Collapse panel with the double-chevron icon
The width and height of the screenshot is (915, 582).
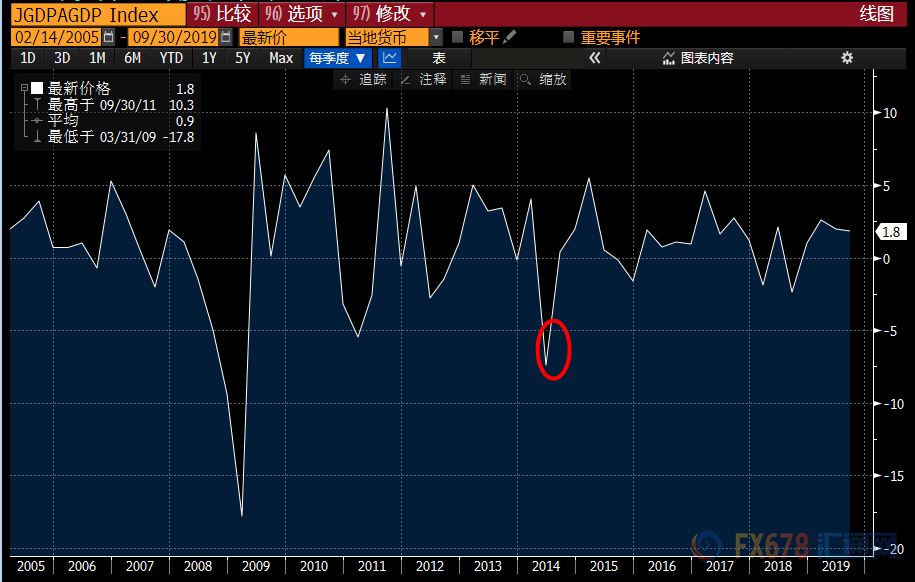[595, 58]
